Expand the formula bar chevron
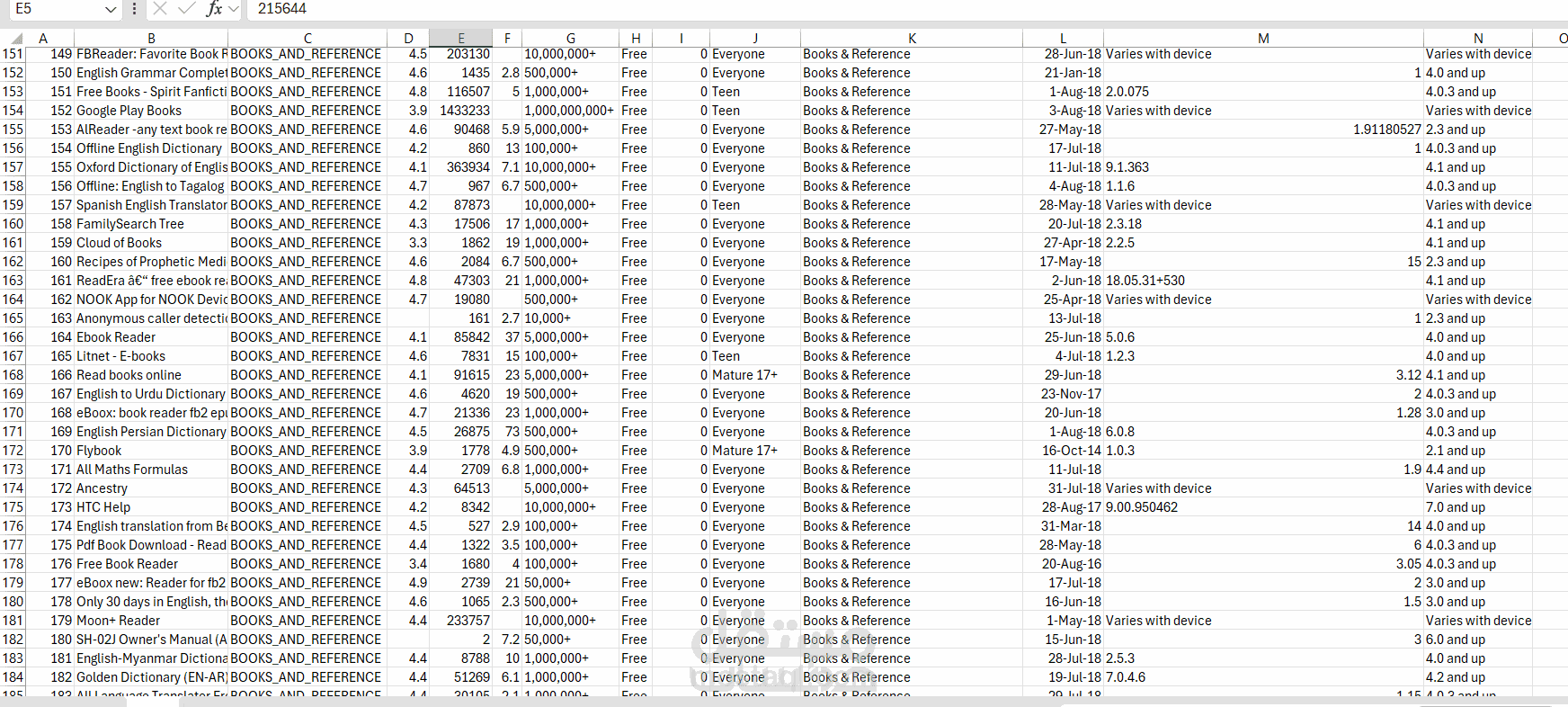 [x=234, y=9]
